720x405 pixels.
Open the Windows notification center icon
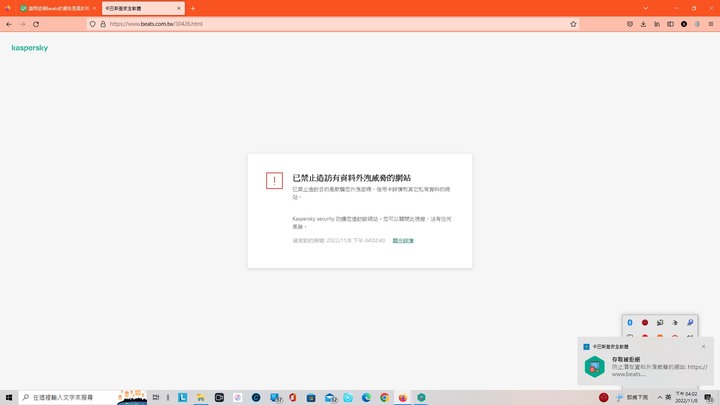pos(709,397)
